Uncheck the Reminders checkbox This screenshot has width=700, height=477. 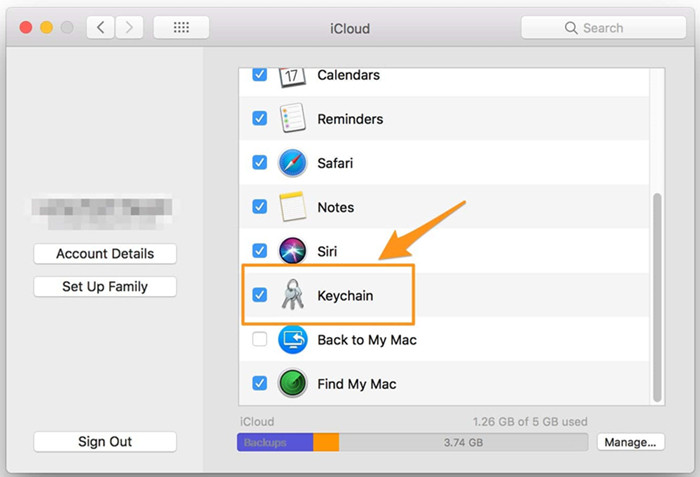[x=259, y=118]
